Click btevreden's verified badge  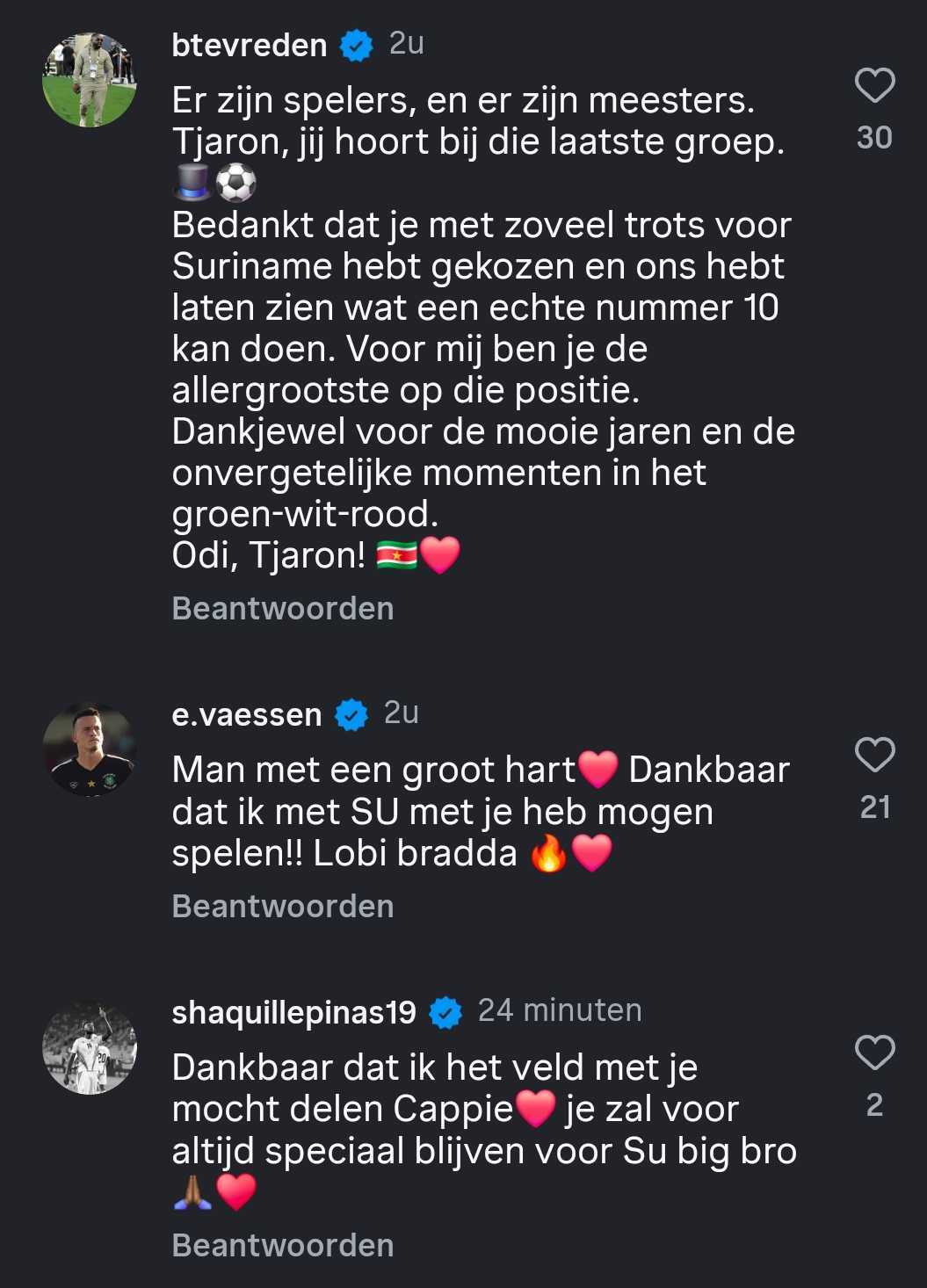pyautogui.click(x=355, y=44)
